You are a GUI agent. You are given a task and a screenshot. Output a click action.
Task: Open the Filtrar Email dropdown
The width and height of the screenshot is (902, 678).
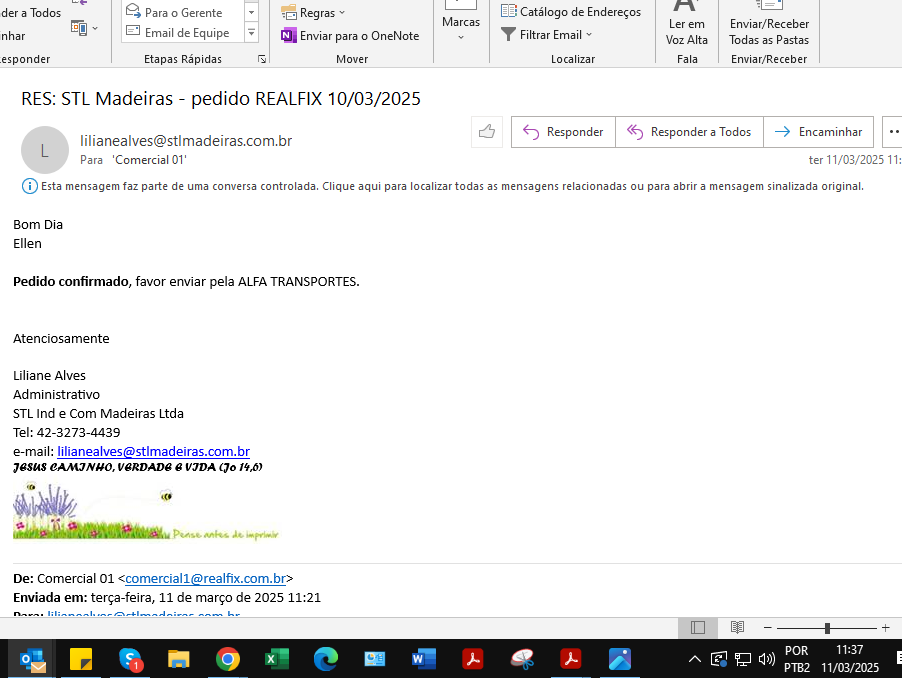tap(547, 35)
